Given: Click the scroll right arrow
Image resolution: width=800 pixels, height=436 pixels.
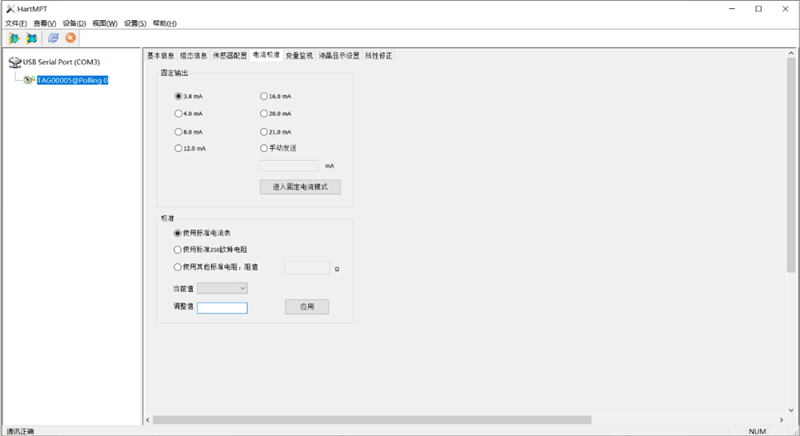Looking at the screenshot, I should [781, 420].
